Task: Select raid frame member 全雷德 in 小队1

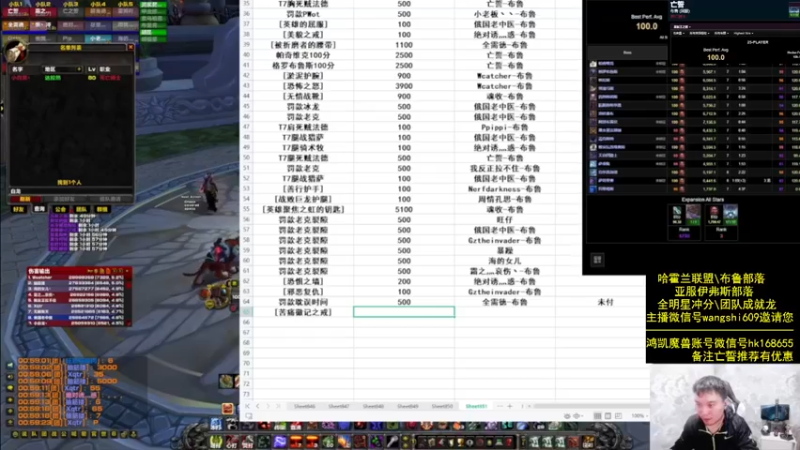Action: [x=15, y=24]
